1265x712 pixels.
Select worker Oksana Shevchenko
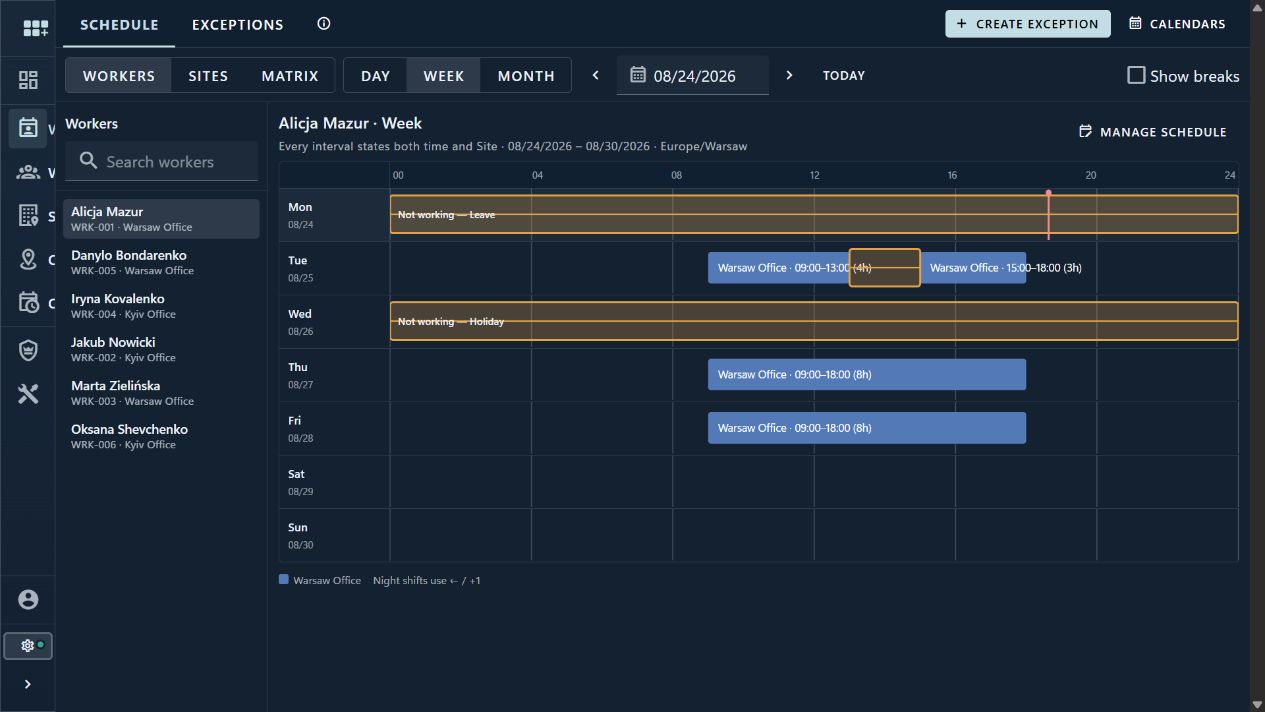click(x=161, y=436)
